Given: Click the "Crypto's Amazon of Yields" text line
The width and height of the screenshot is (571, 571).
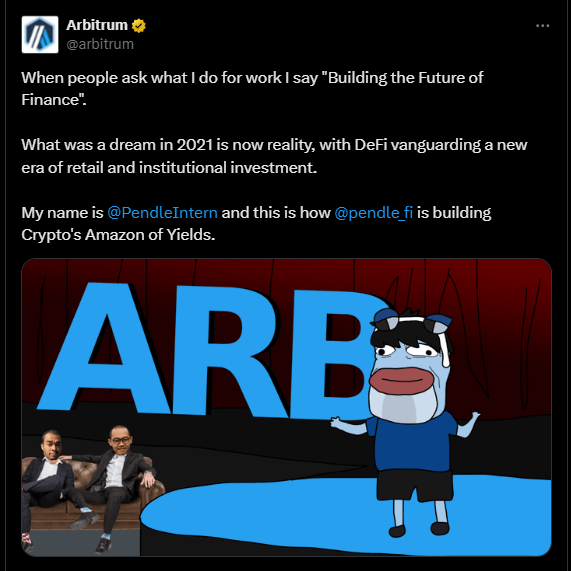Looking at the screenshot, I should (118, 235).
